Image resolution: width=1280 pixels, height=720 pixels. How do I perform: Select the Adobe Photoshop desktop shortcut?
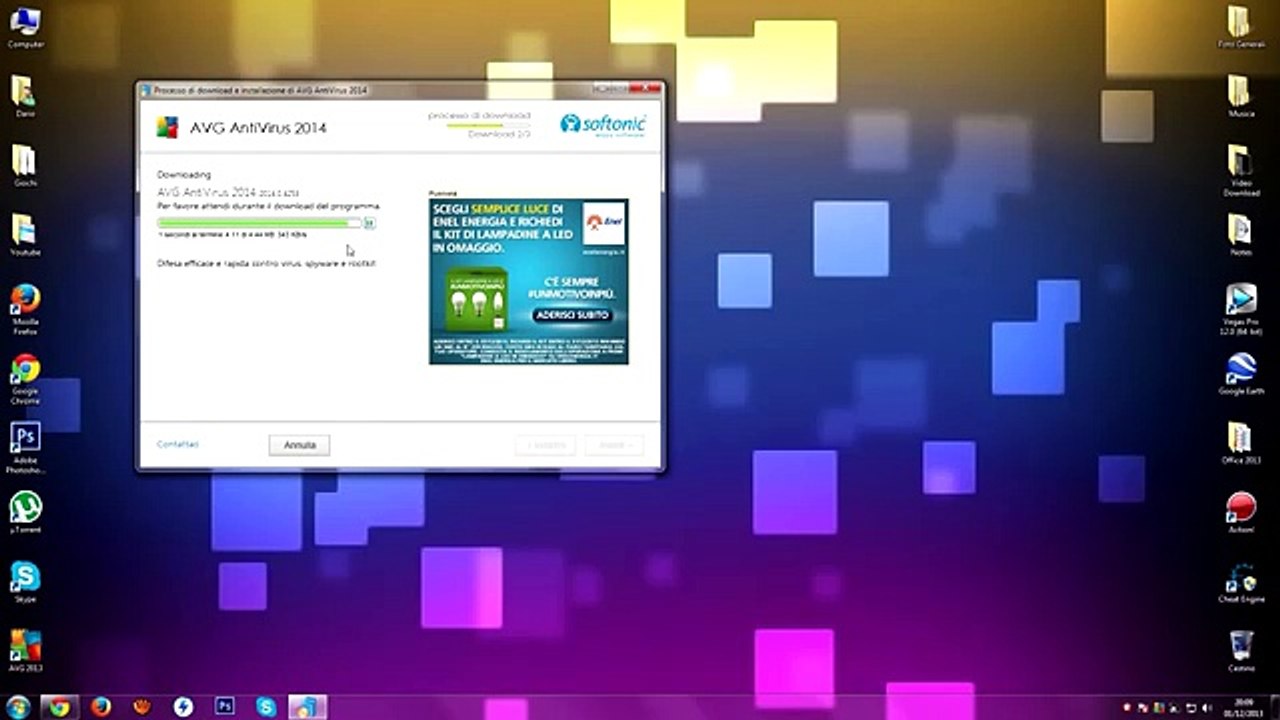pos(25,447)
